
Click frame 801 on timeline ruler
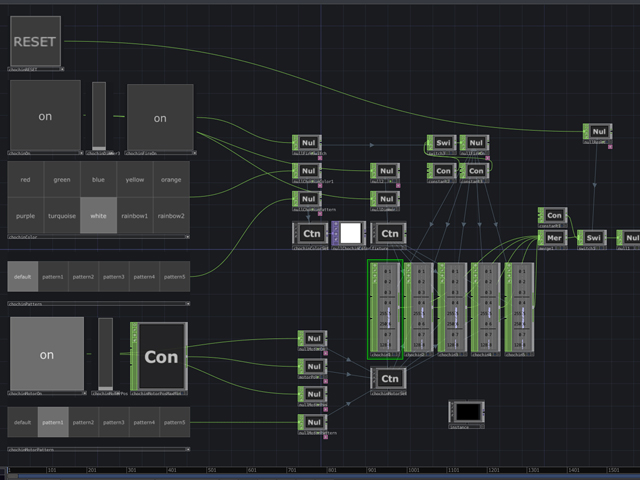pos(332,470)
